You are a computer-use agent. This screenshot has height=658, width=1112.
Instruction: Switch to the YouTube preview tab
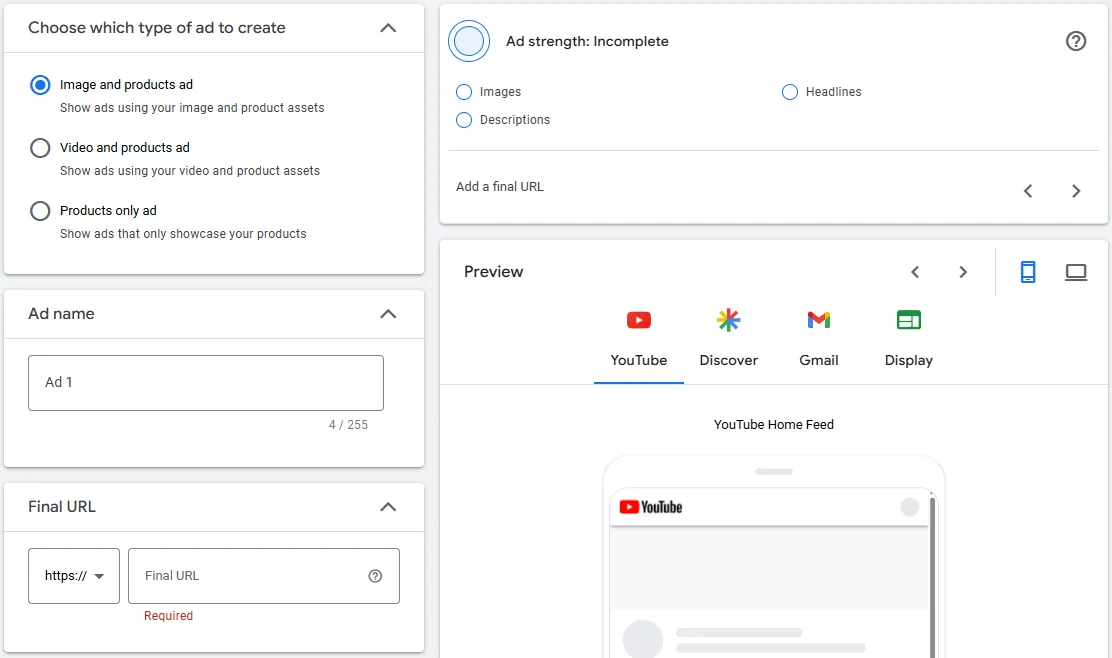pyautogui.click(x=639, y=340)
